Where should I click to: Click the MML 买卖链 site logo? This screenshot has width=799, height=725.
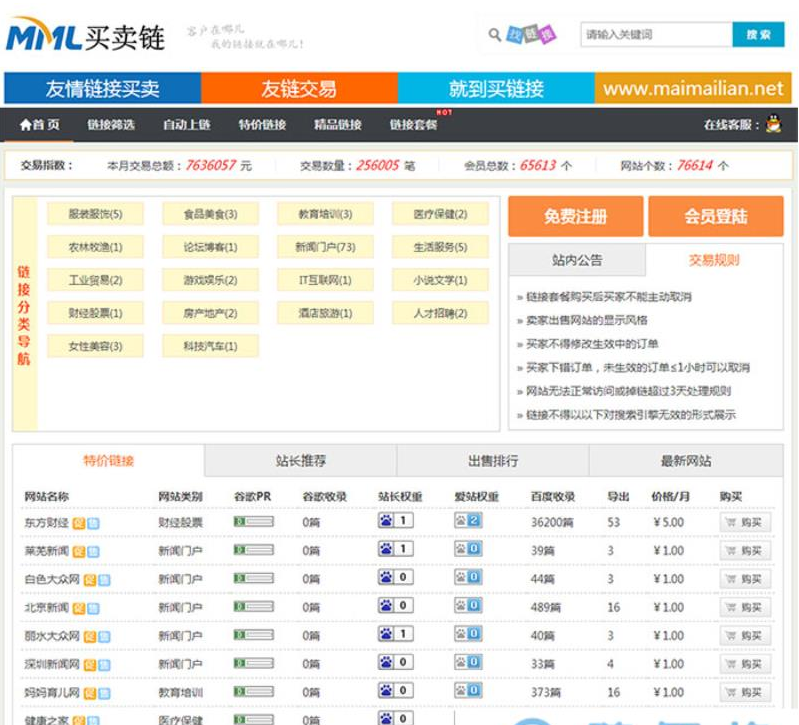tap(85, 37)
